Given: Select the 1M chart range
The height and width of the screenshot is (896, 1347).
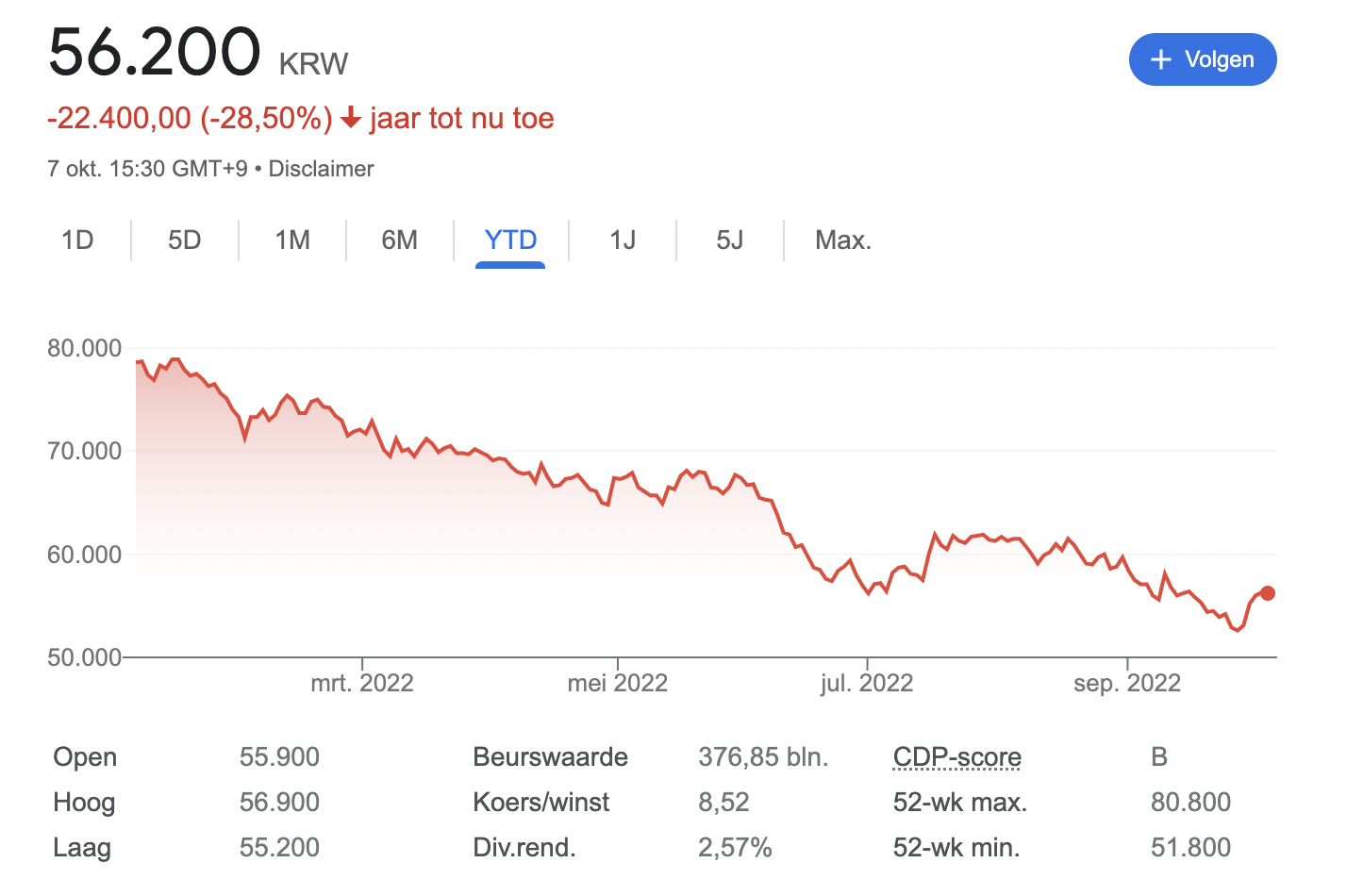Looking at the screenshot, I should (292, 241).
